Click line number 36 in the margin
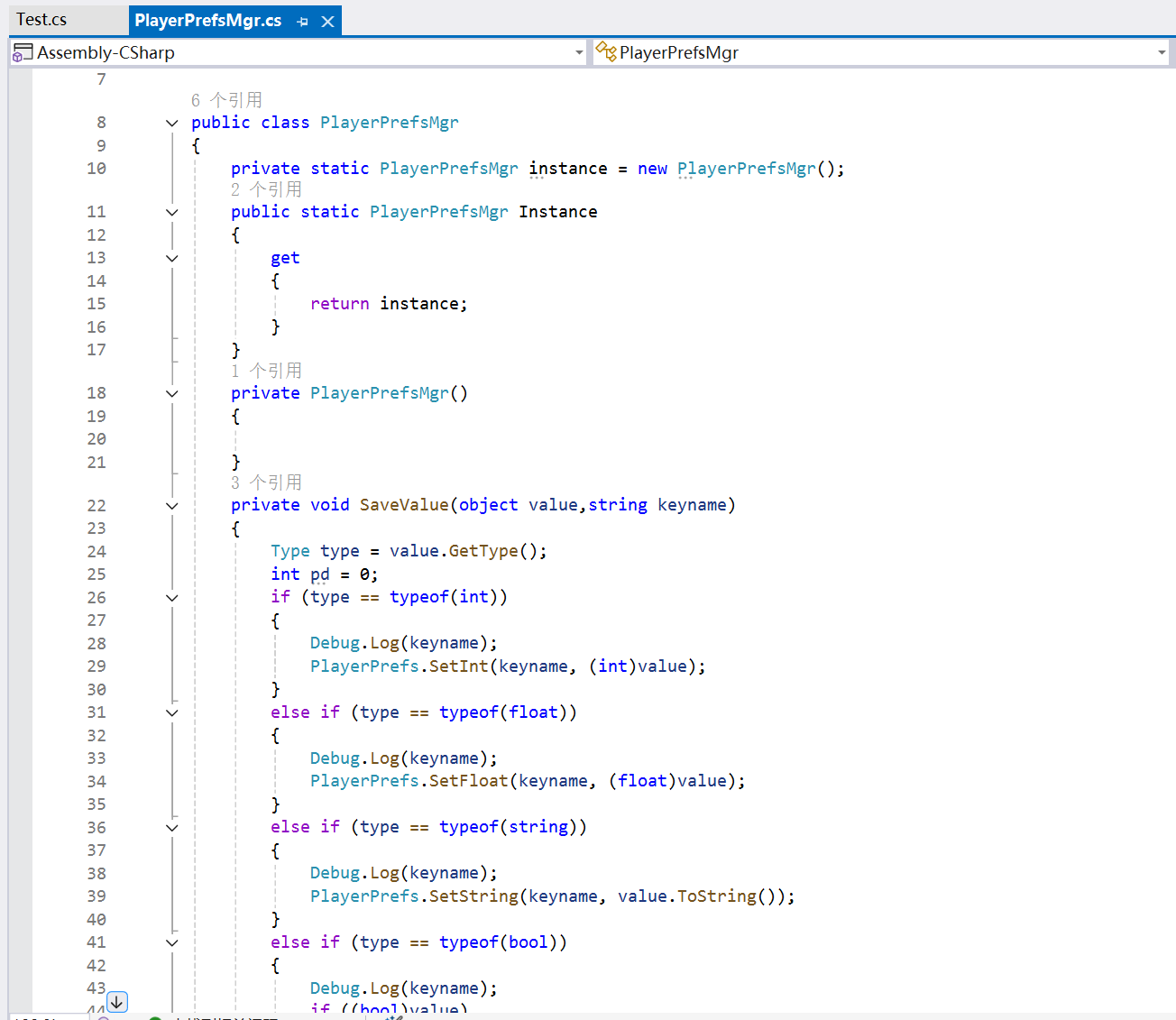The image size is (1176, 1020). pos(96,828)
